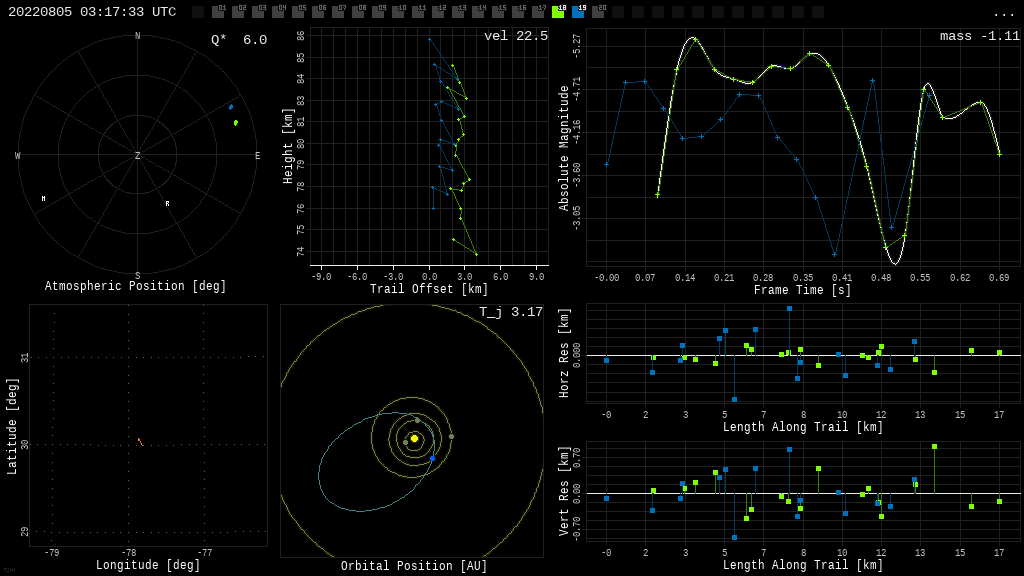The height and width of the screenshot is (576, 1024).
Task: Click the blue camera 19 indicator box
Action: [578, 12]
